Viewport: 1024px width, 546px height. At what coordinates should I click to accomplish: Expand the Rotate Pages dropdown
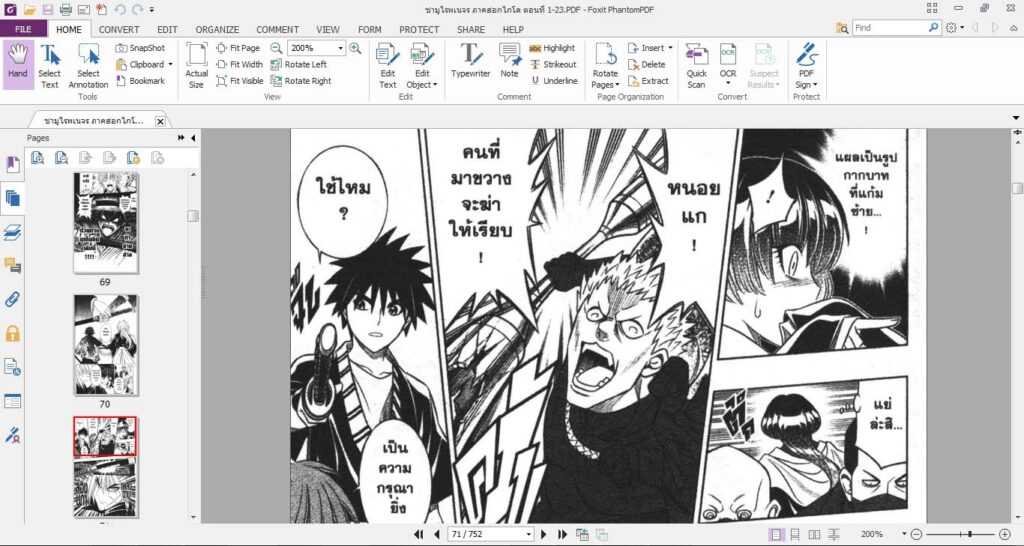(618, 85)
